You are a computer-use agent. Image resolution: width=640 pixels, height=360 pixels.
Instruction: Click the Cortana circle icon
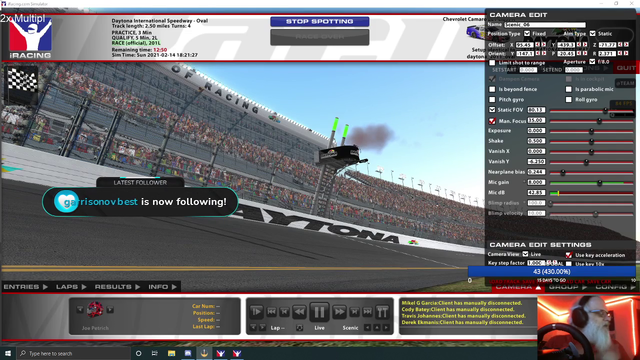pos(138,353)
